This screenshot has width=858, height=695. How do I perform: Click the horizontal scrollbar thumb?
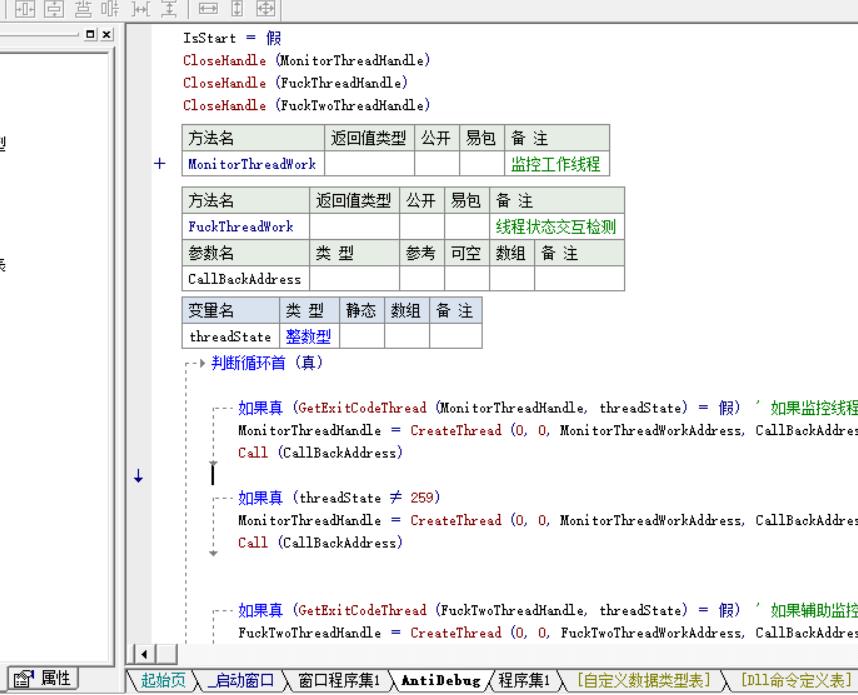(167, 654)
